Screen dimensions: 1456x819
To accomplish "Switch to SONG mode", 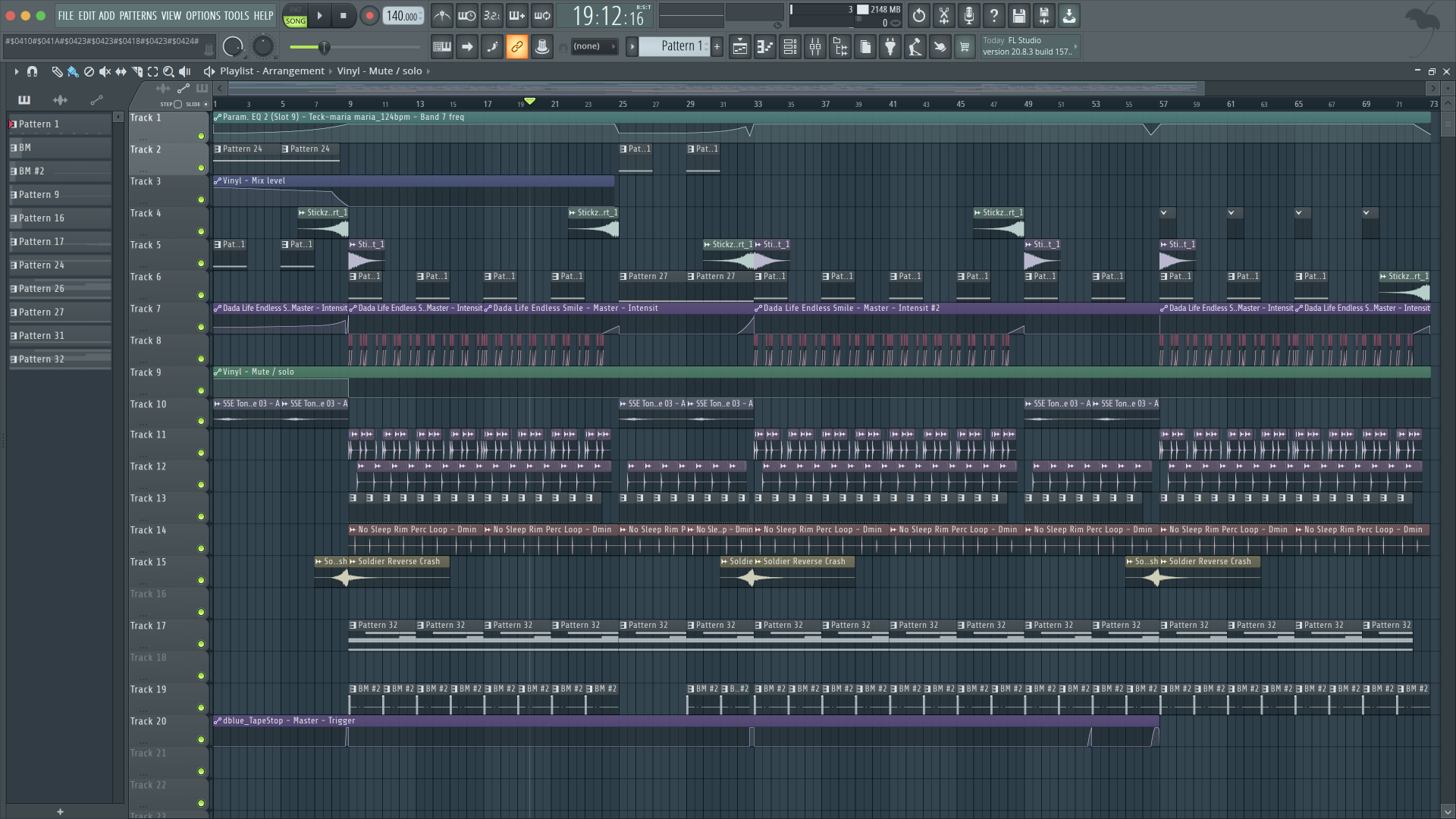I will click(296, 21).
